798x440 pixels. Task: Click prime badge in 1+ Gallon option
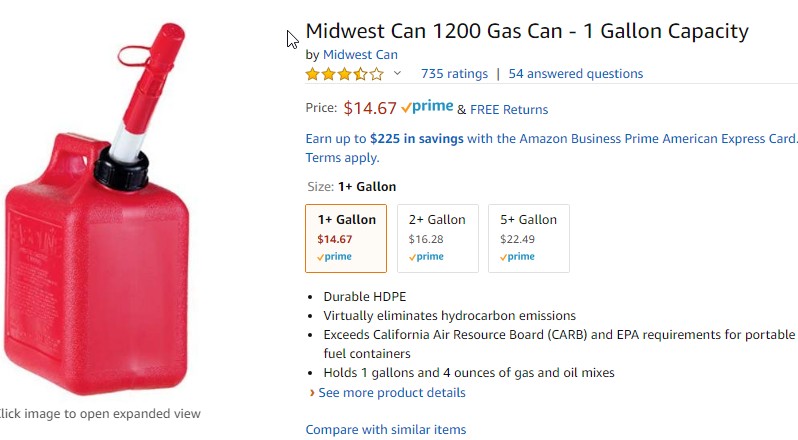tap(334, 256)
